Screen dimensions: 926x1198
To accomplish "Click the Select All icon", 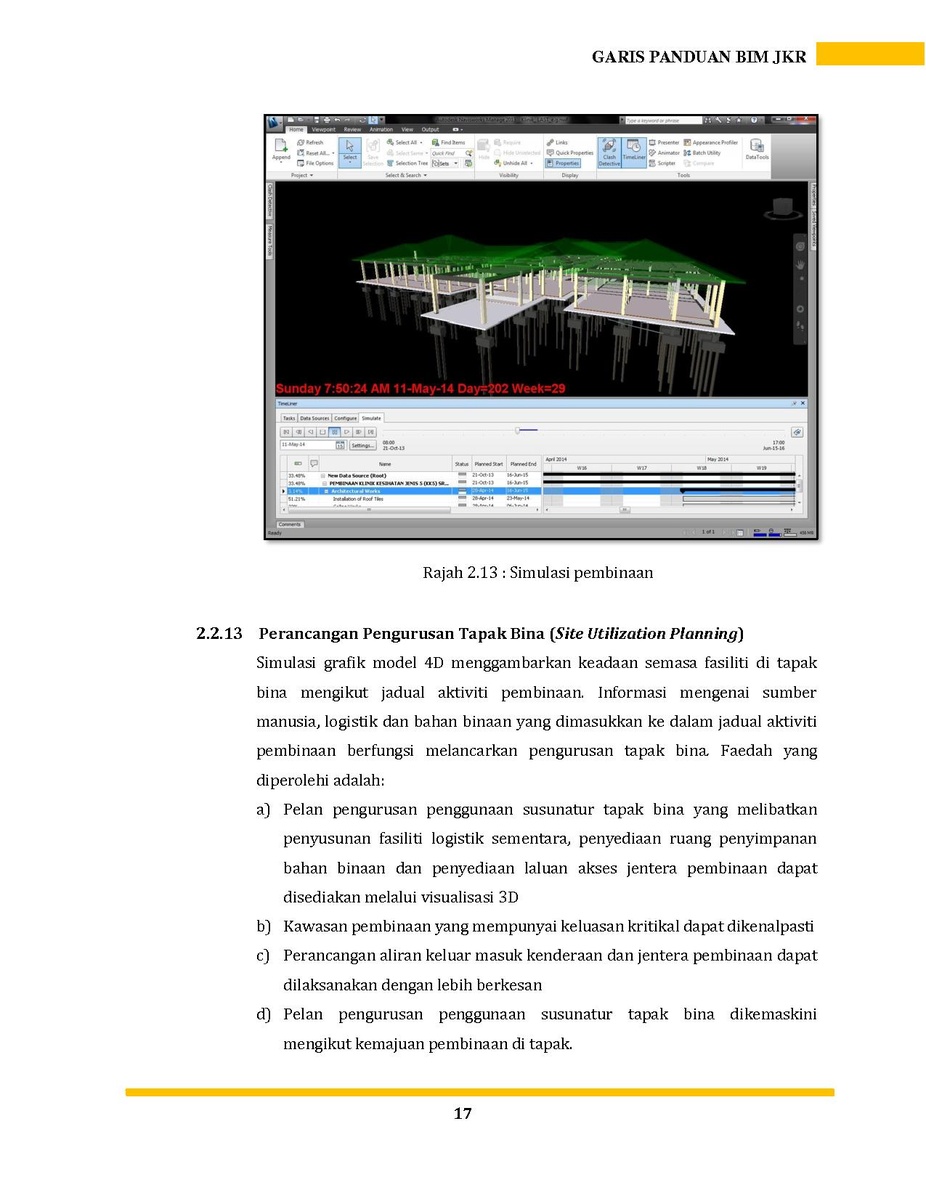I will [390, 142].
